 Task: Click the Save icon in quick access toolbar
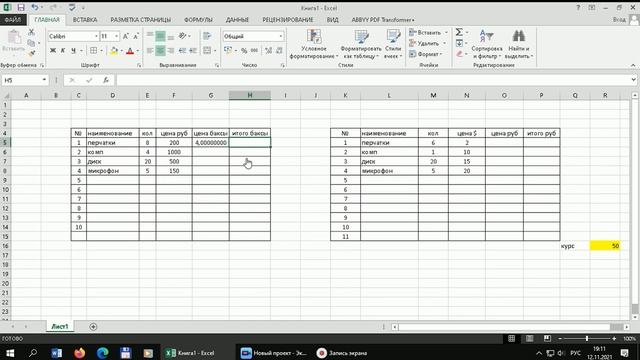click(21, 8)
